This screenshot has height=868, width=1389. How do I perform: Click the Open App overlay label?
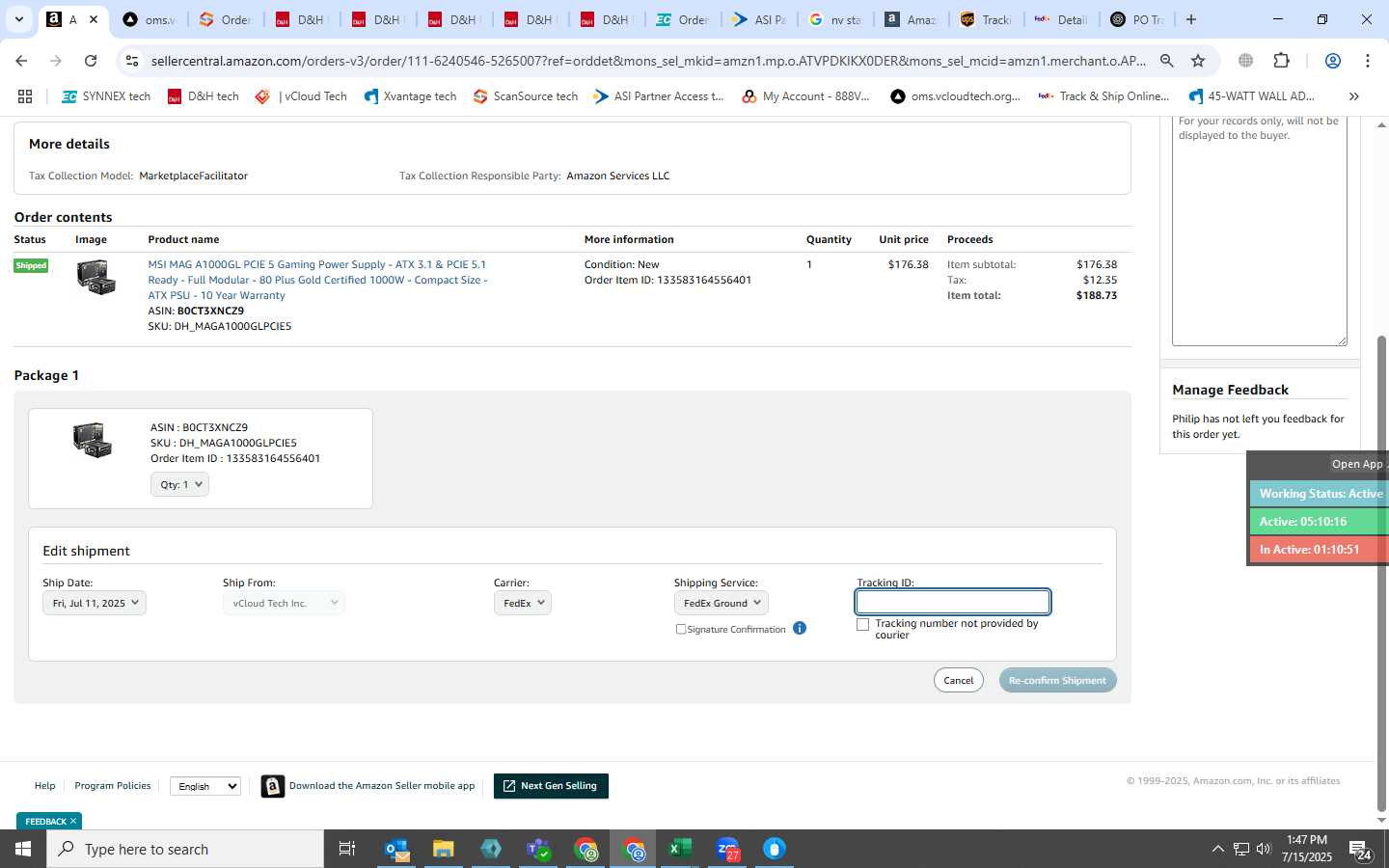[x=1357, y=464]
